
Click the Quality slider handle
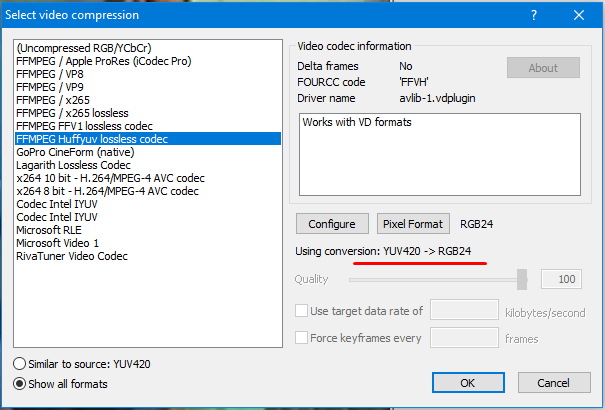coord(521,279)
